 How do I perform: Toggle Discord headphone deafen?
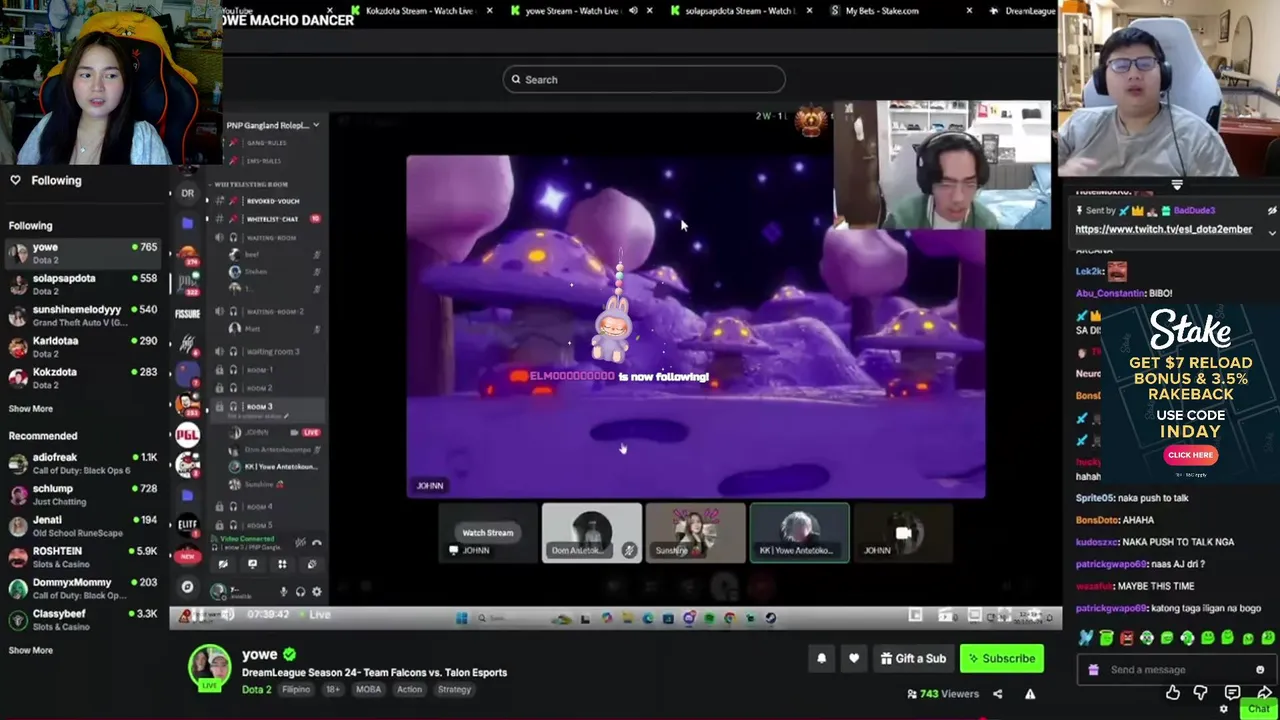[x=300, y=592]
